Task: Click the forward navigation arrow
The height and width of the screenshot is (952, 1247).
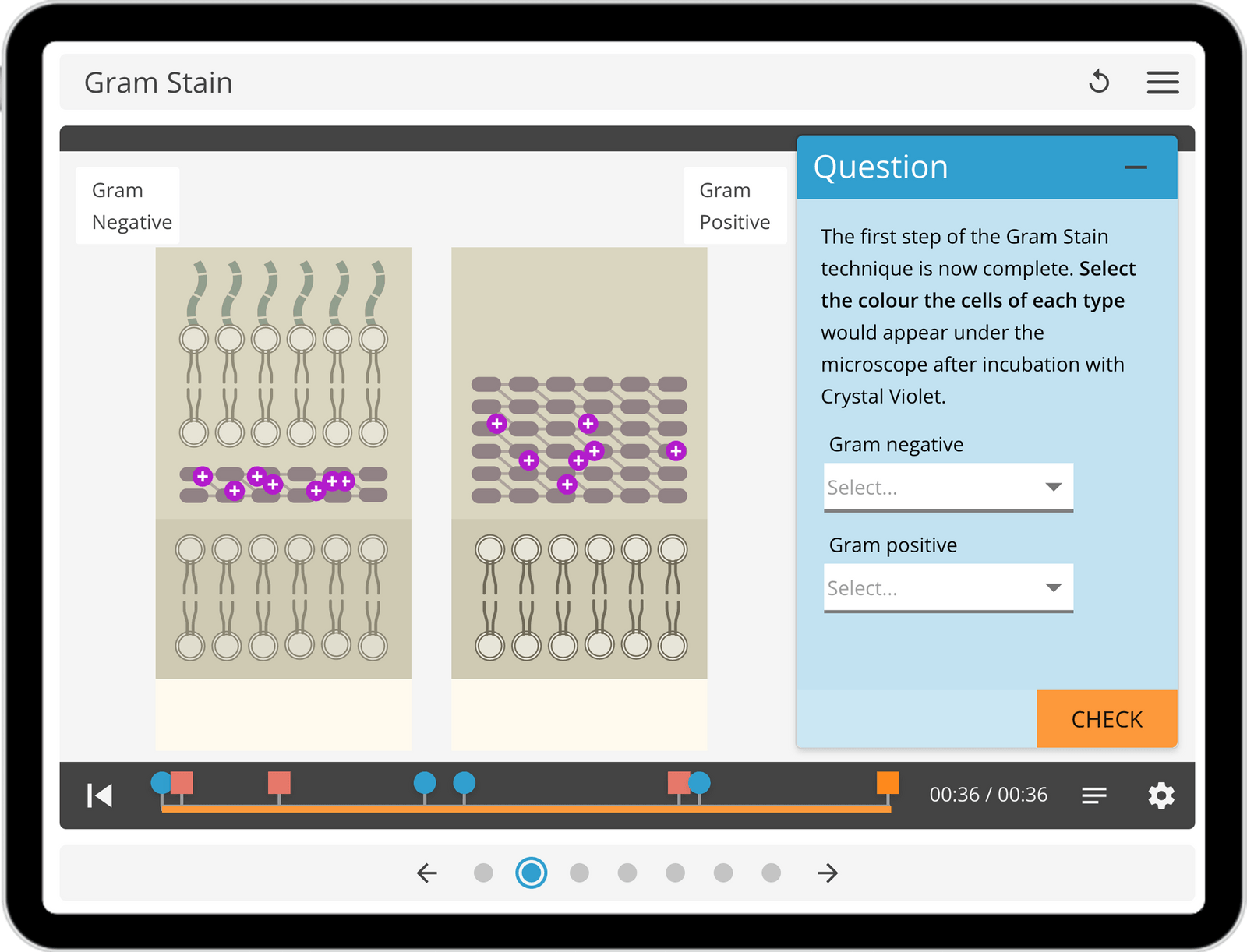Action: [828, 873]
